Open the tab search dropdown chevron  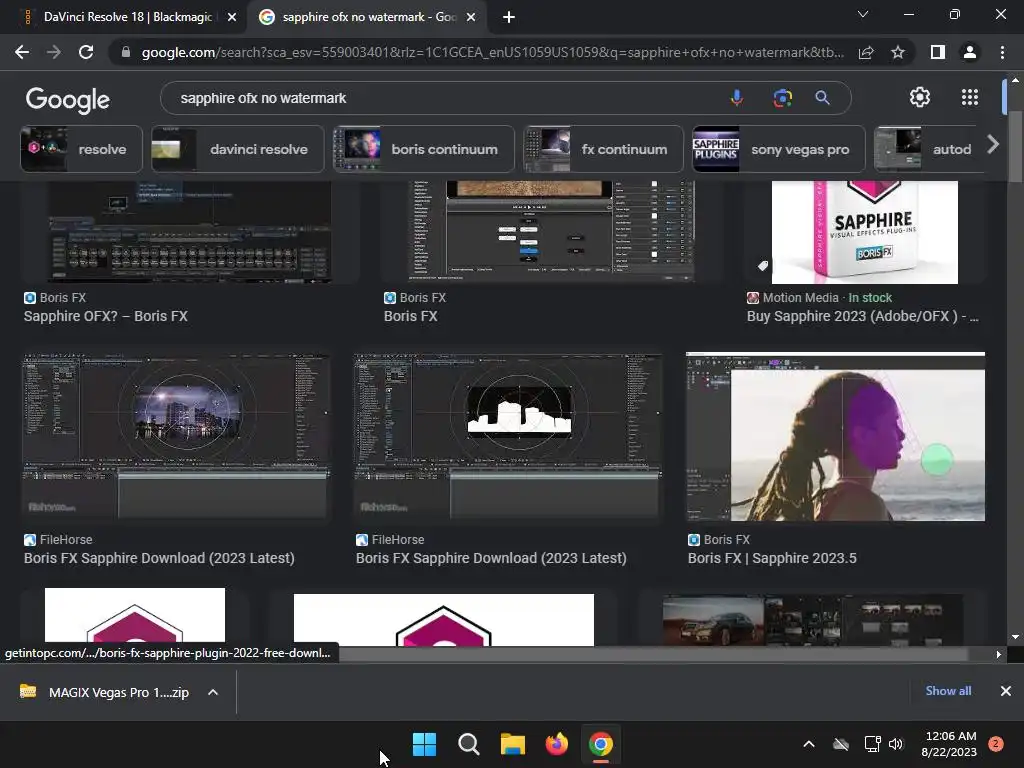863,14
